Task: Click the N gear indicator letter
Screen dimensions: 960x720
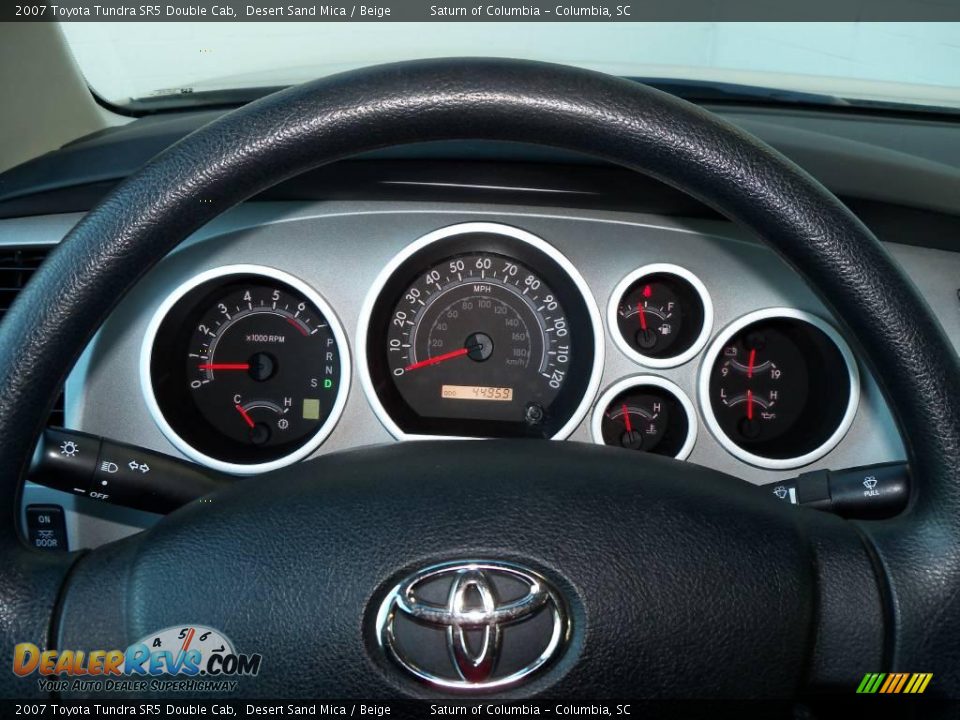Action: pyautogui.click(x=329, y=370)
